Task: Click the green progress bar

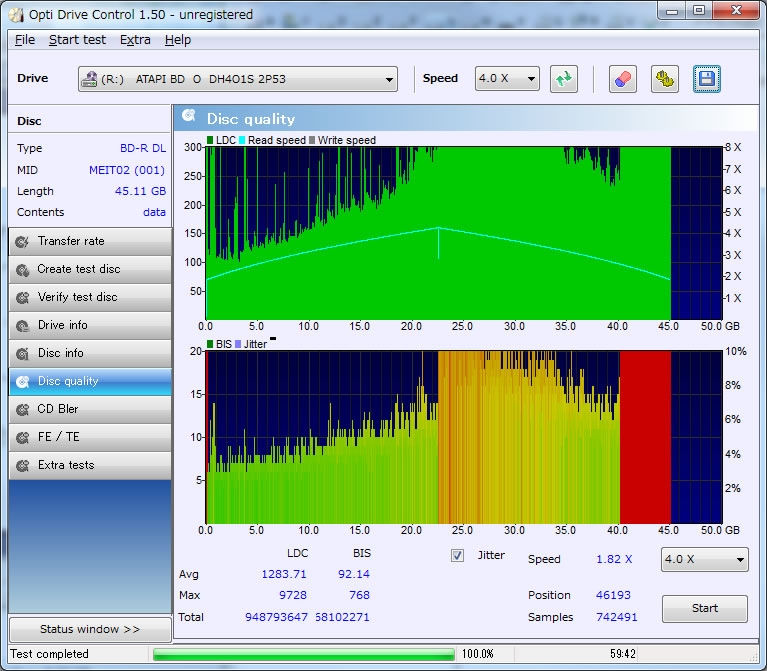Action: (x=303, y=654)
